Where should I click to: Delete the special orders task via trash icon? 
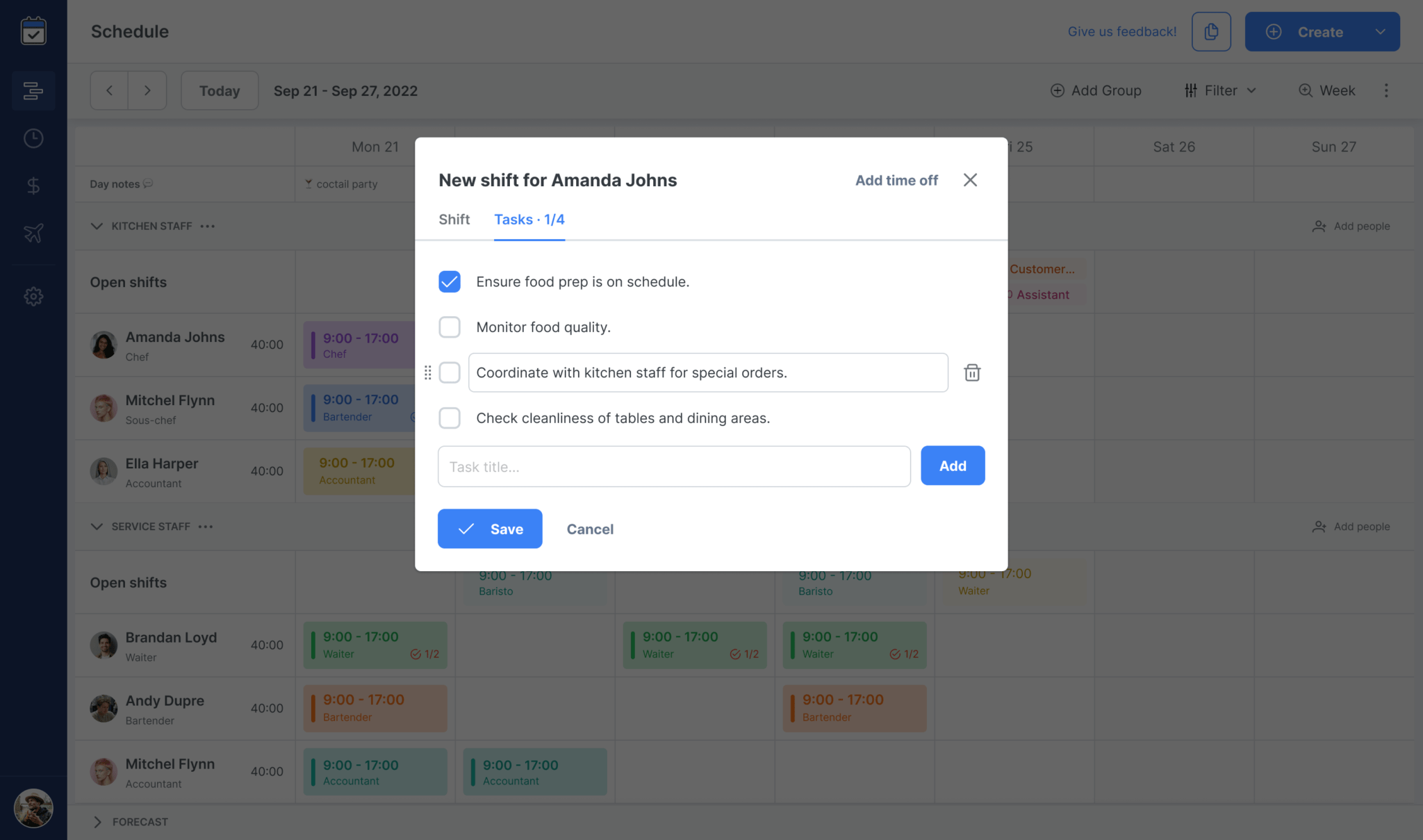tap(972, 372)
